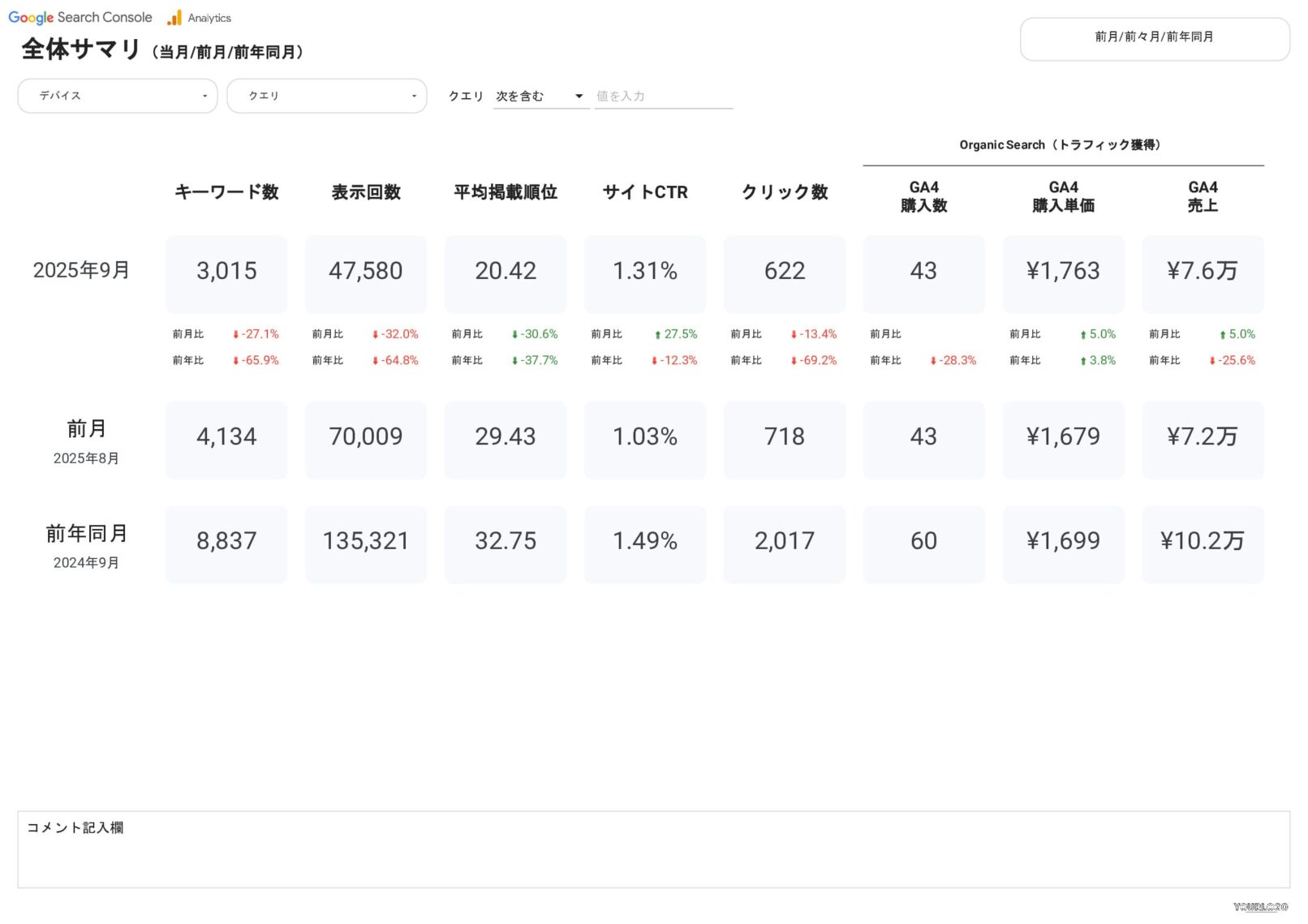Click the red down arrow beside -25.6%
The image size is (1308, 924).
click(x=1212, y=361)
